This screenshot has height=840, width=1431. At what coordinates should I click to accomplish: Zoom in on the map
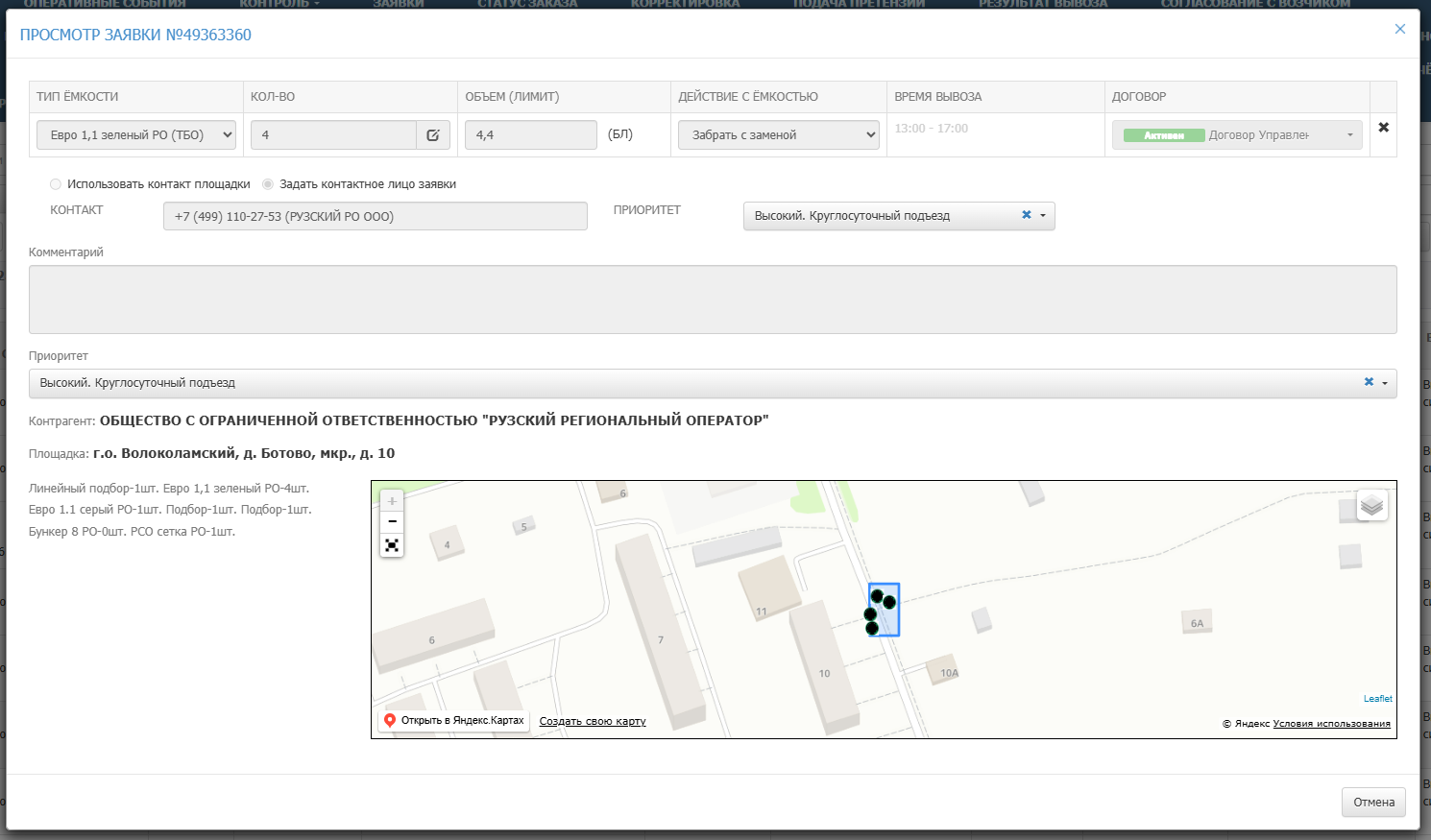point(392,501)
